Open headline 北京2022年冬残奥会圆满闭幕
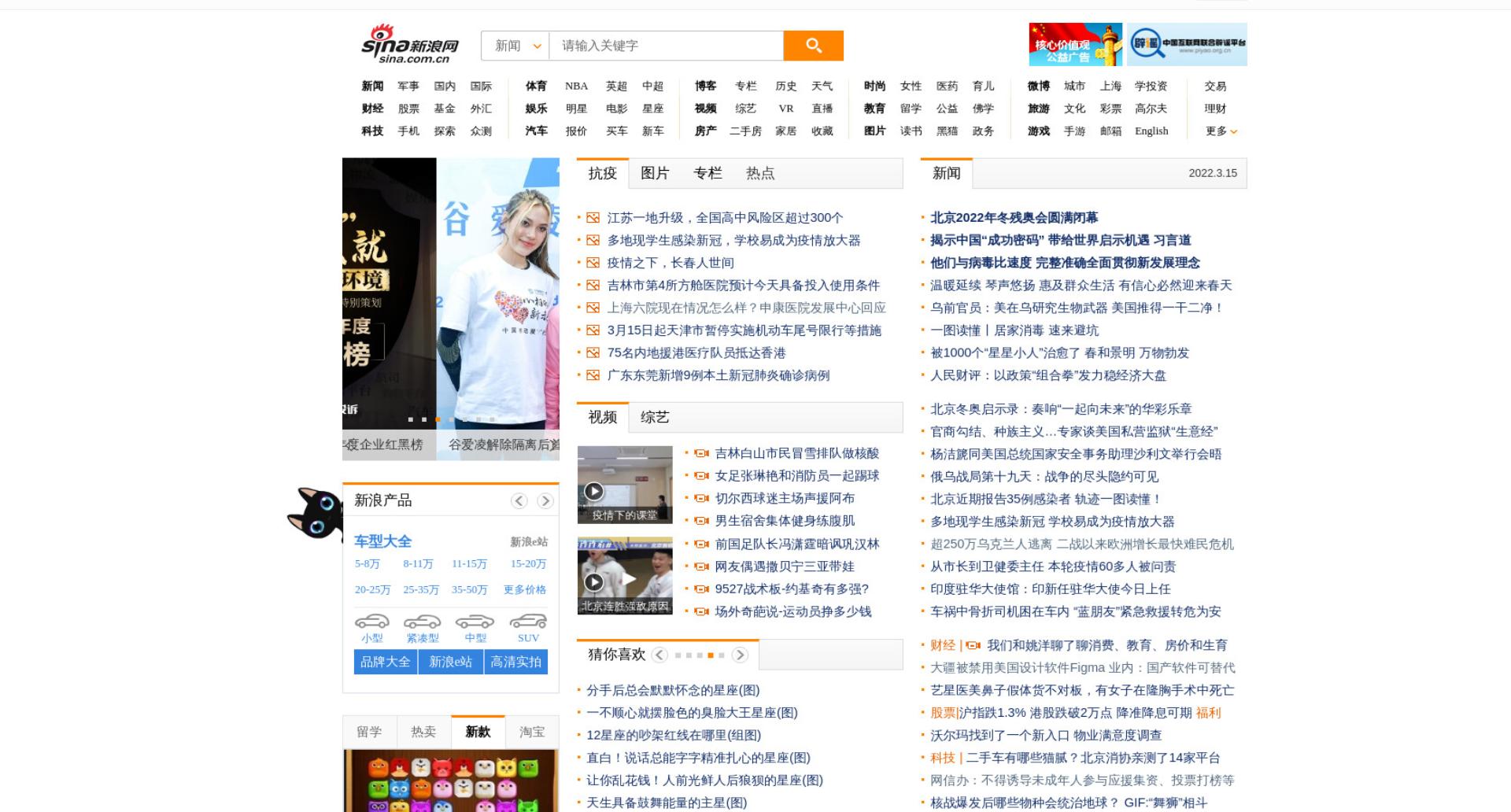 1014,218
